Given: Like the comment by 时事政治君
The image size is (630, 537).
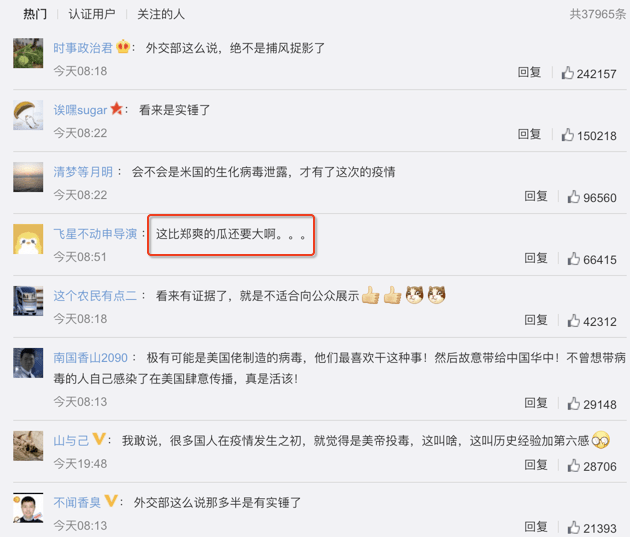Looking at the screenshot, I should [567, 73].
